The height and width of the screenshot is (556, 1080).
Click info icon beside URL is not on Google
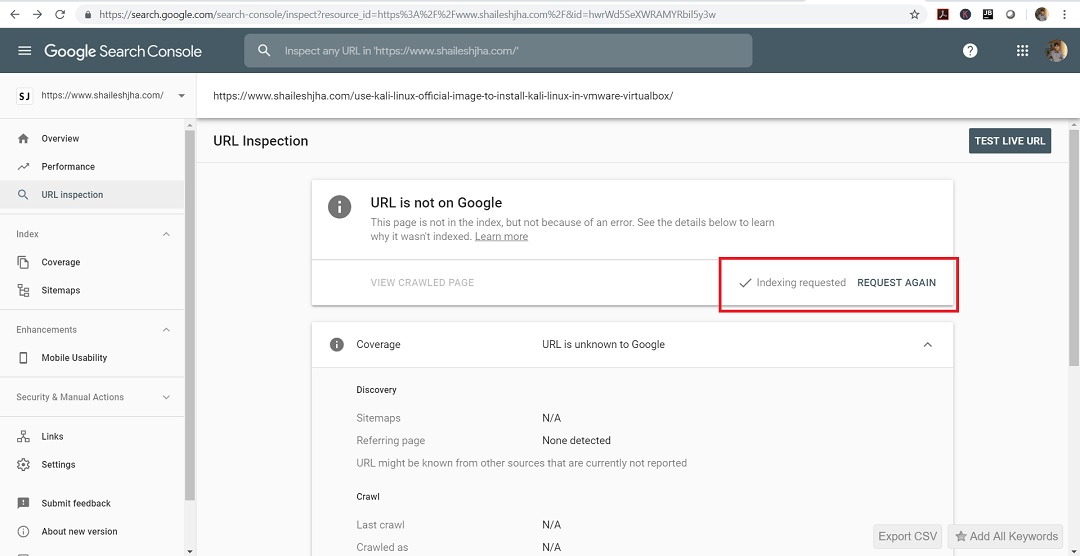tap(340, 206)
